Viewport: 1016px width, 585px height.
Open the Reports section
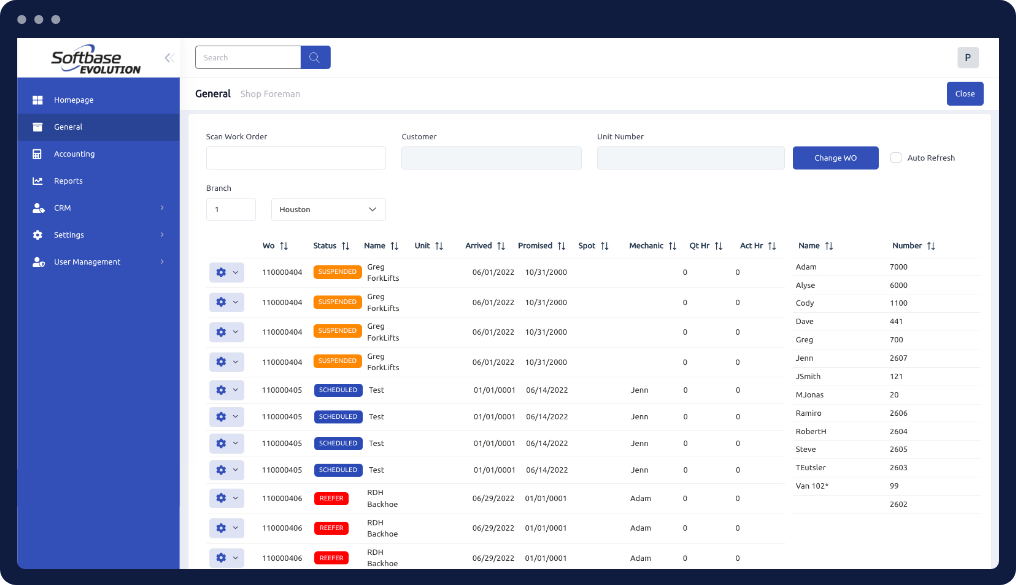point(70,180)
